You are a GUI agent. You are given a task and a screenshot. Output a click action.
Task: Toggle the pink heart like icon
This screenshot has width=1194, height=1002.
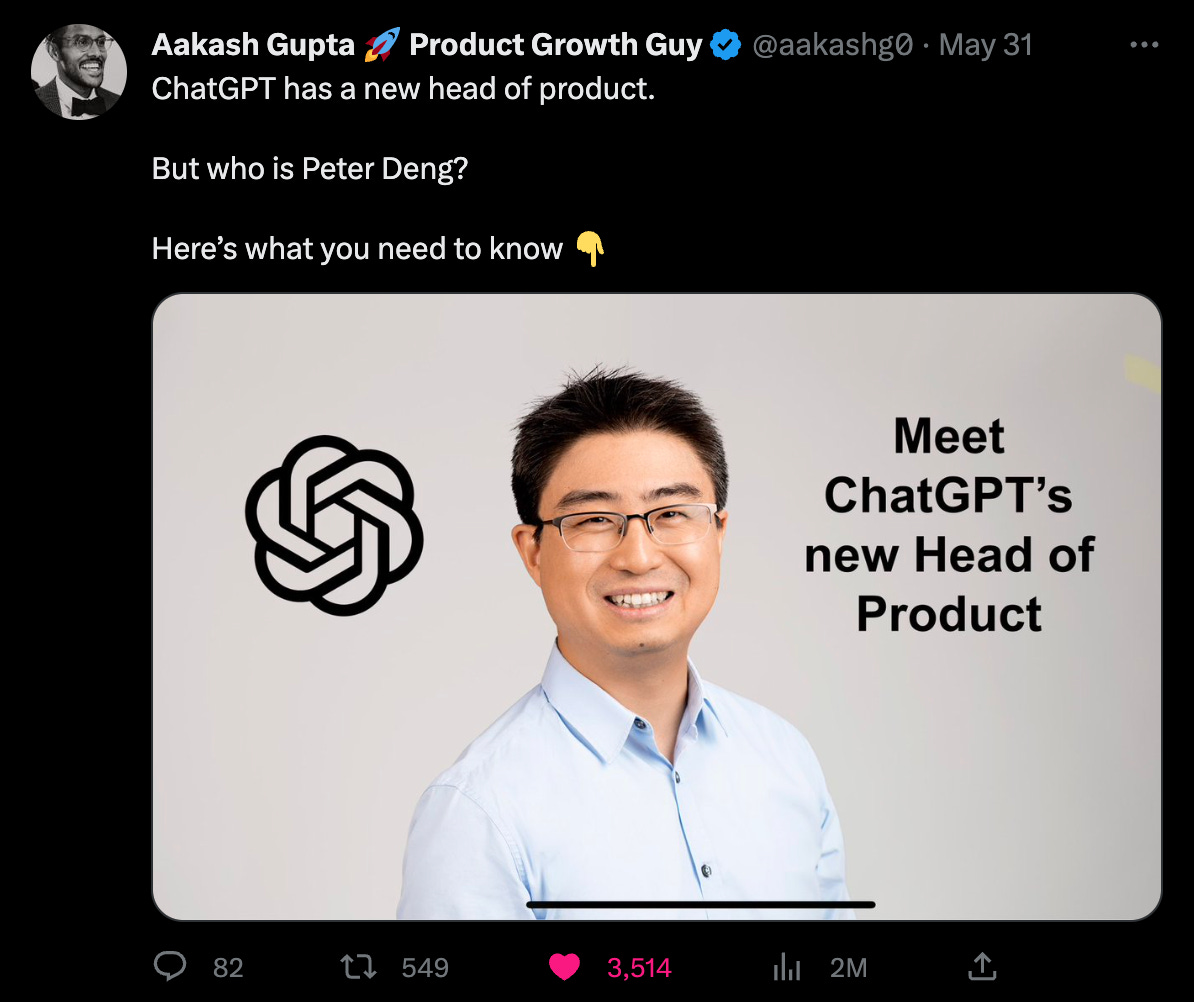click(564, 967)
